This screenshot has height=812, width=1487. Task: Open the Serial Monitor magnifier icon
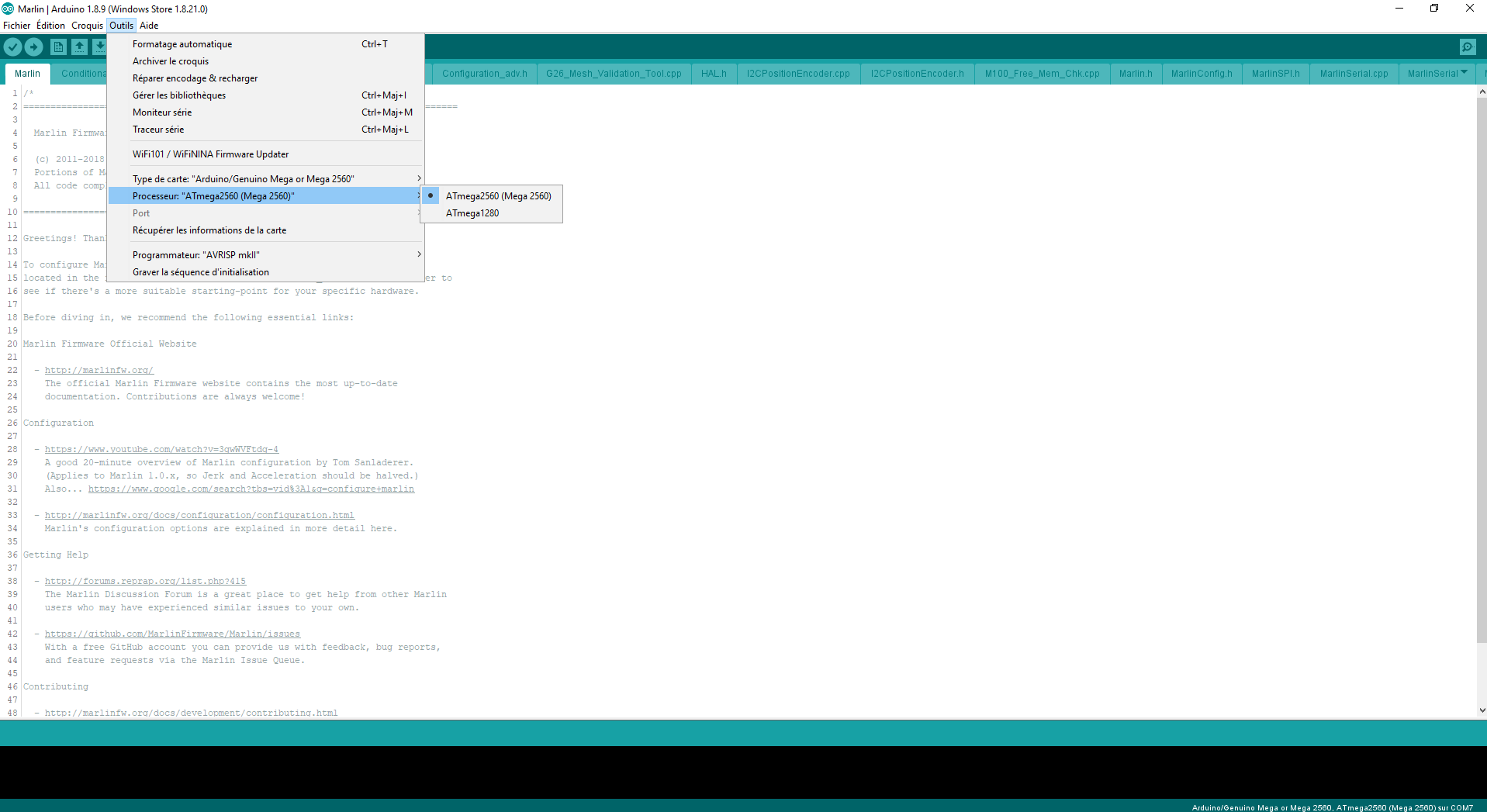1468,47
